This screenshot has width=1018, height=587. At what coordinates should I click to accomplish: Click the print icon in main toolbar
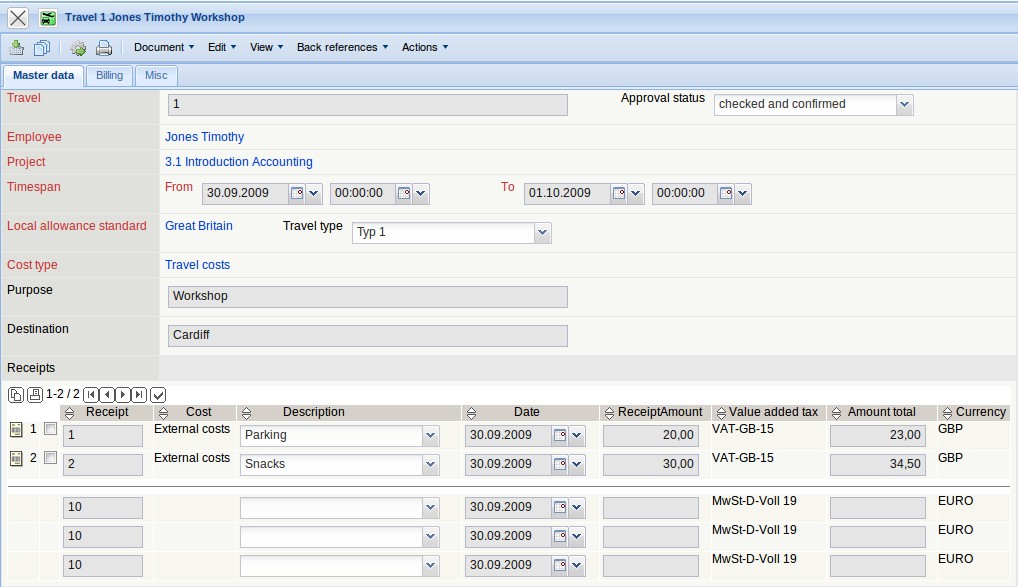coord(103,47)
